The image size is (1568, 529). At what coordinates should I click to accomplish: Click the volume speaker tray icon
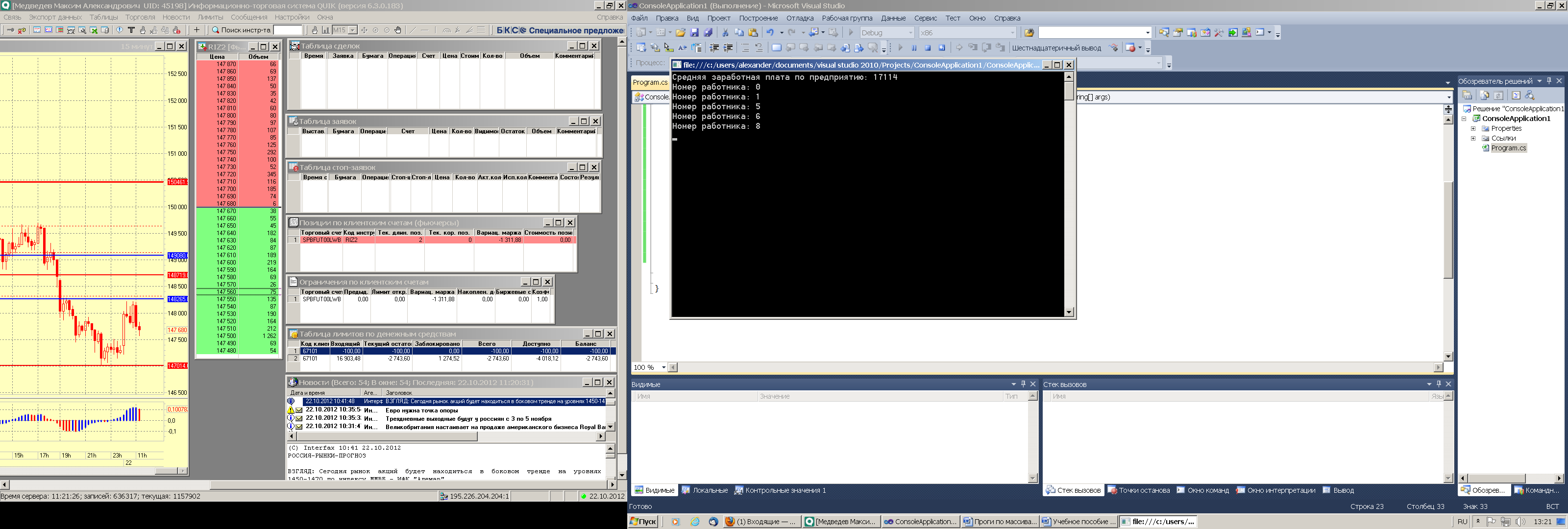click(1520, 522)
